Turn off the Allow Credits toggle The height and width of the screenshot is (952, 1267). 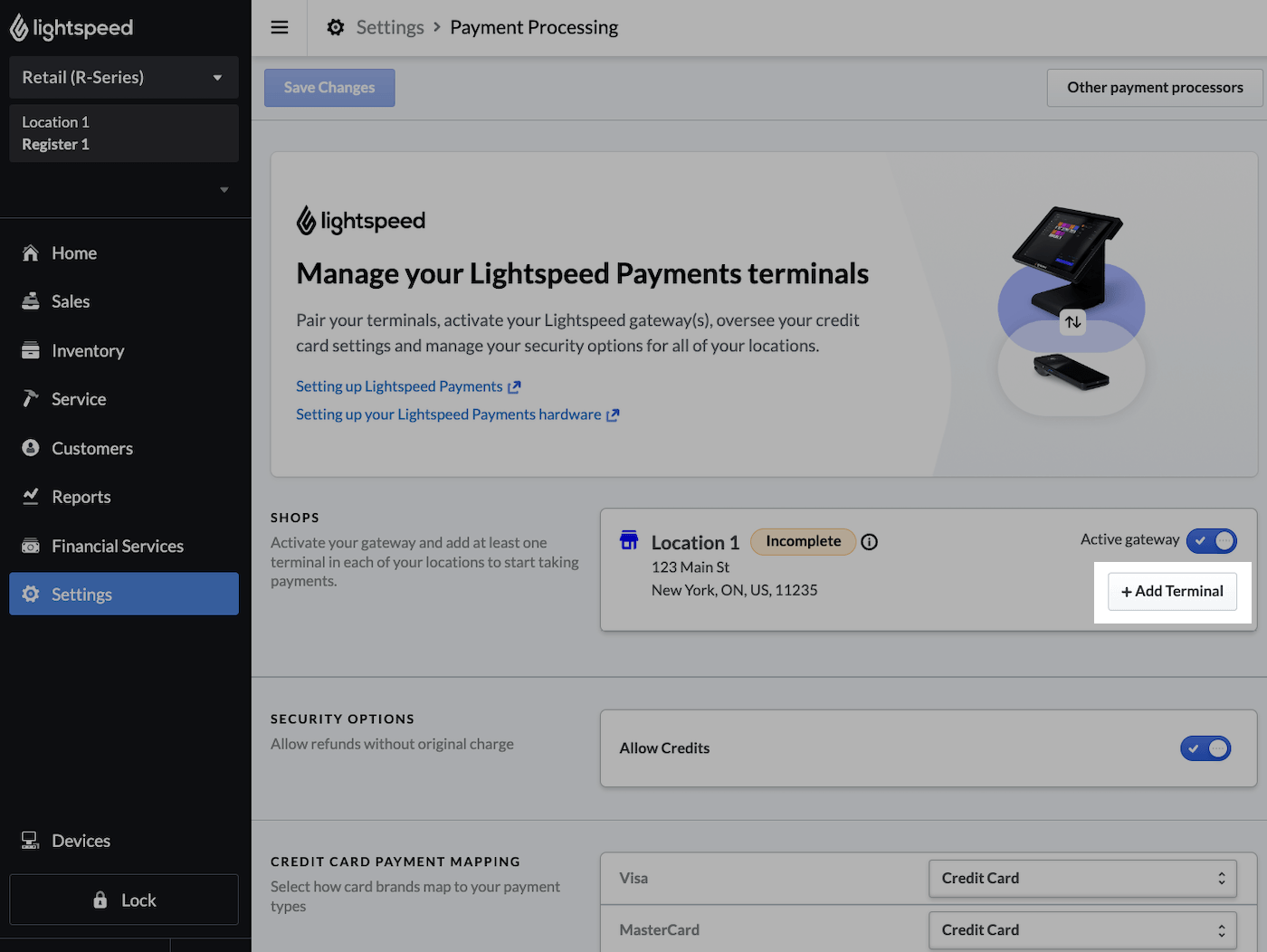(1205, 748)
